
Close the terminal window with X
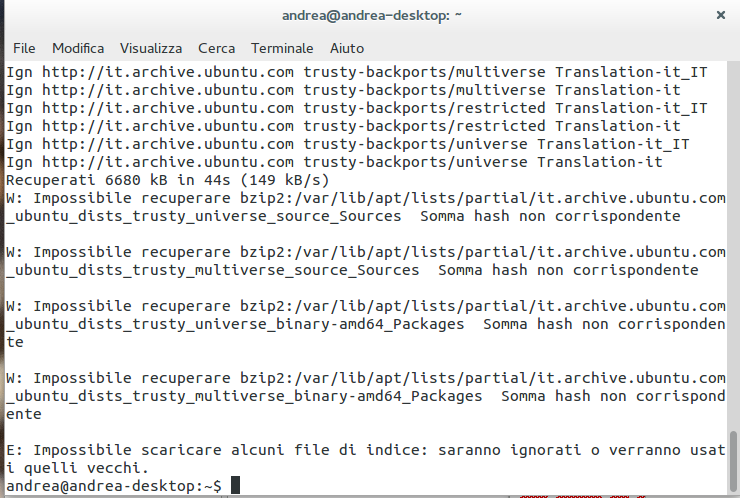[720, 15]
